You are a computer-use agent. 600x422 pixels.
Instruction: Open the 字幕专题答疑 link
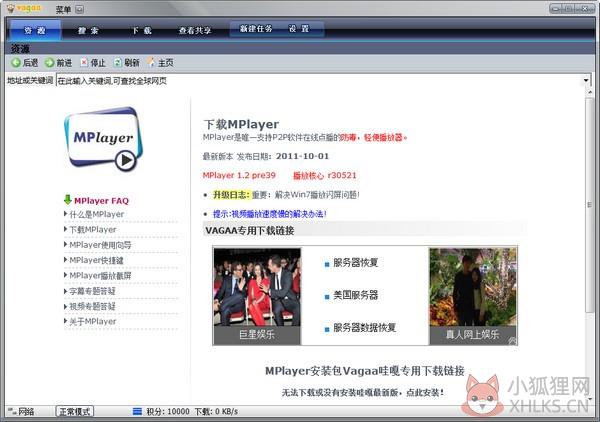point(92,291)
